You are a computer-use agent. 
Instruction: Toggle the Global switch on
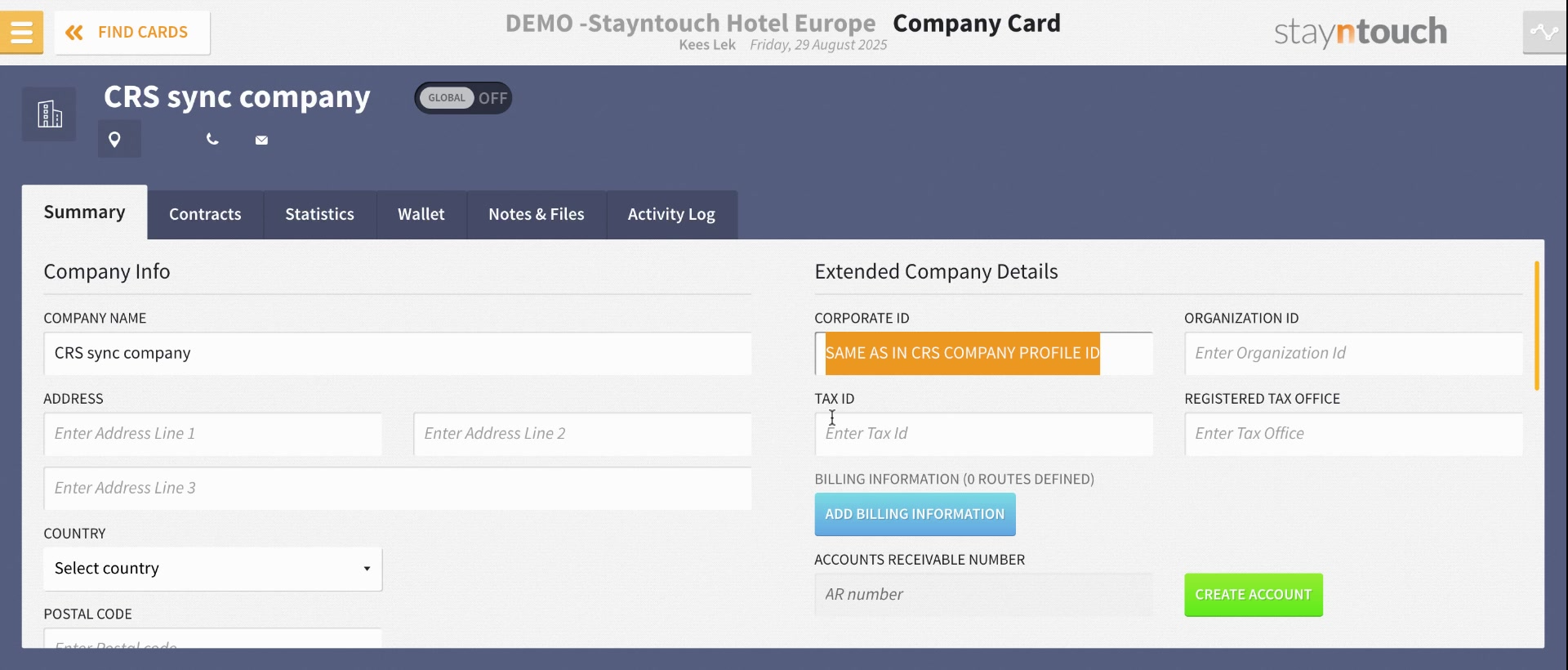(463, 98)
